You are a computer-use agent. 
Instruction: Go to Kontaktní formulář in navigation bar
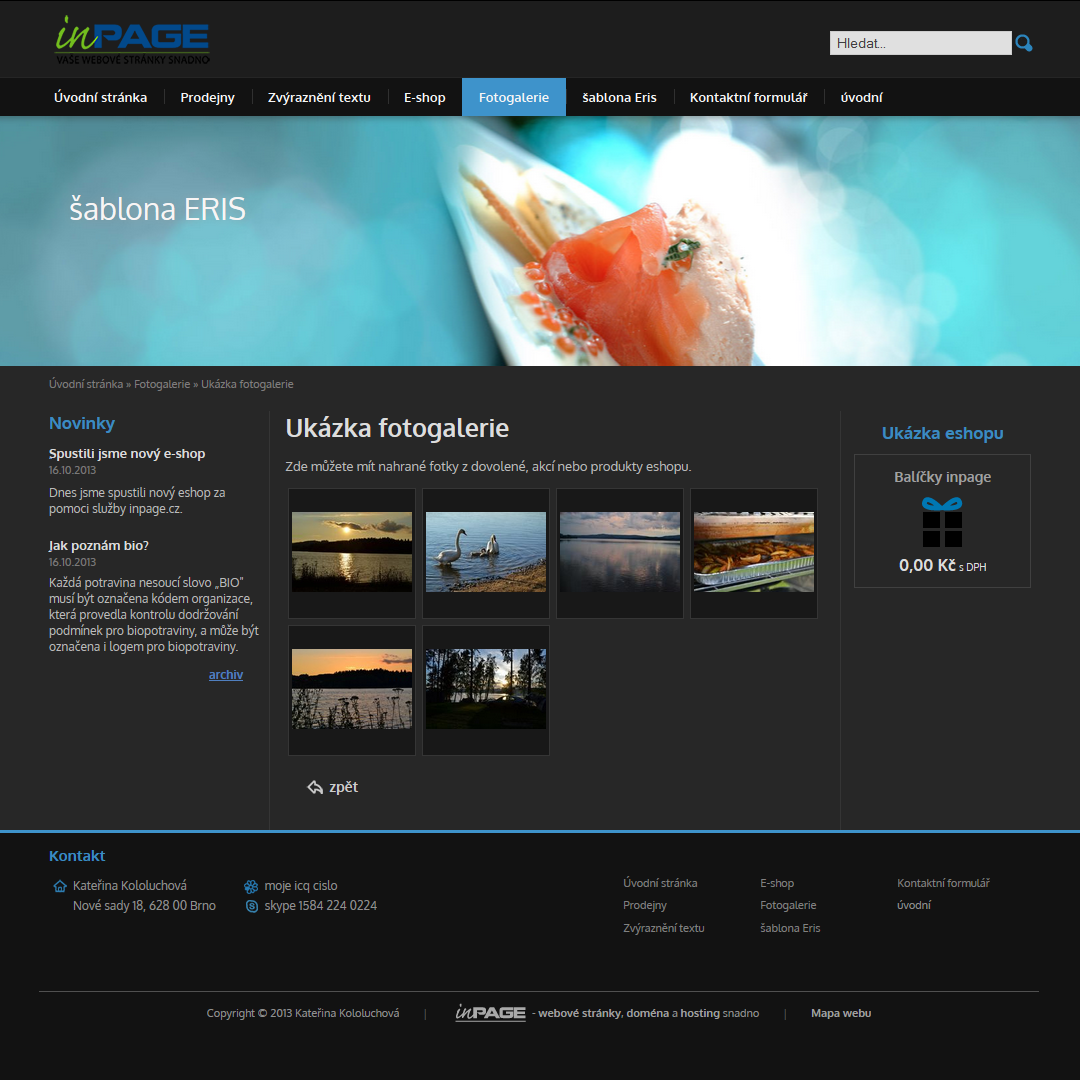click(748, 97)
